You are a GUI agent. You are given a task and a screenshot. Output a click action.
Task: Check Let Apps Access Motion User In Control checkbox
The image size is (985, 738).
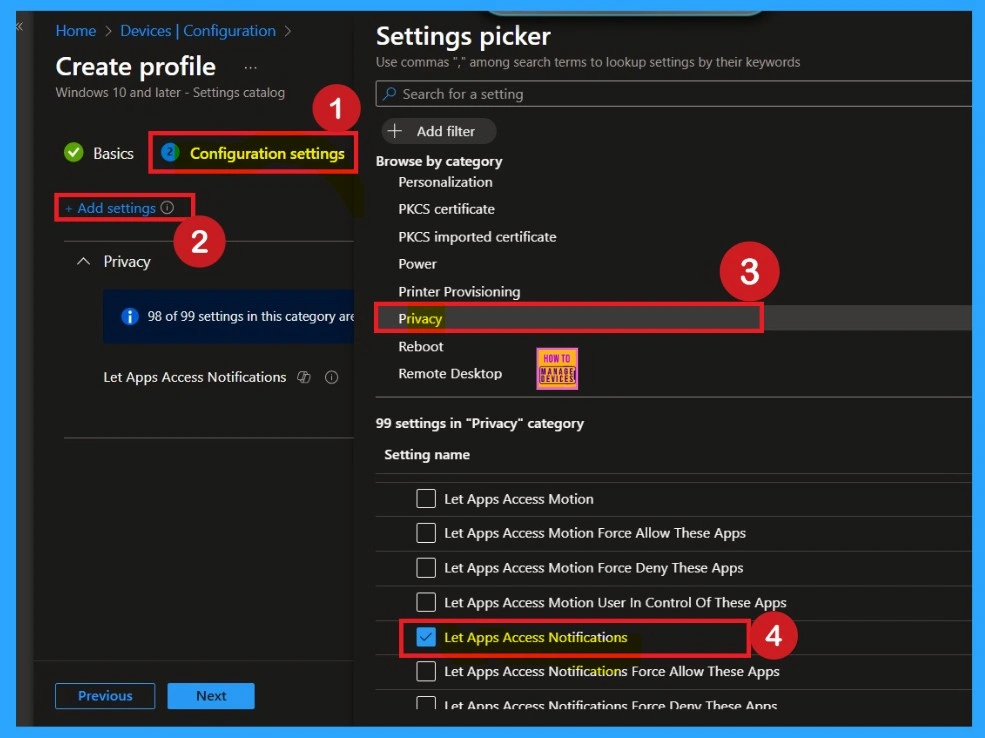click(x=426, y=602)
